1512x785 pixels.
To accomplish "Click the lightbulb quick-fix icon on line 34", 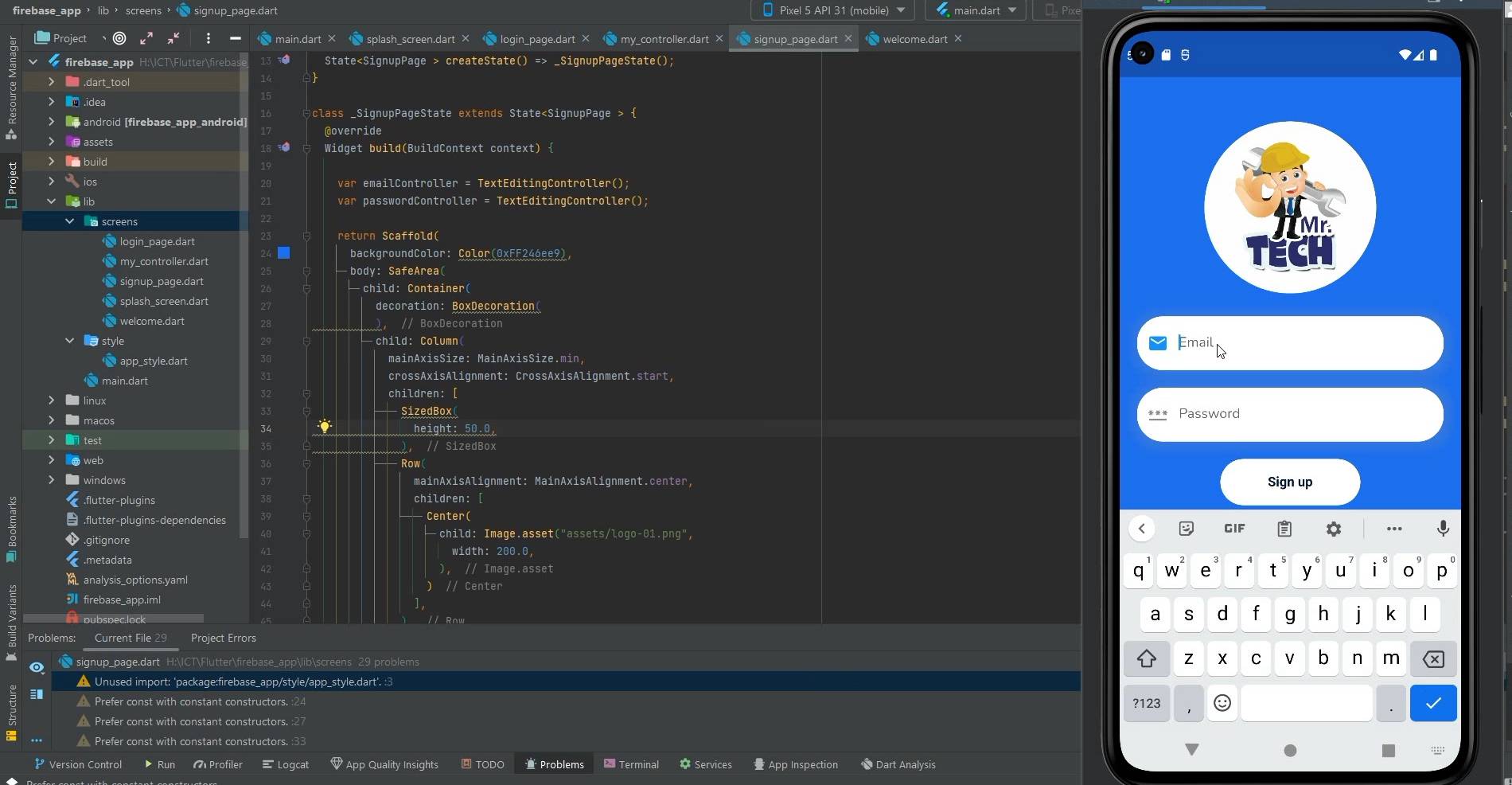I will pyautogui.click(x=324, y=427).
